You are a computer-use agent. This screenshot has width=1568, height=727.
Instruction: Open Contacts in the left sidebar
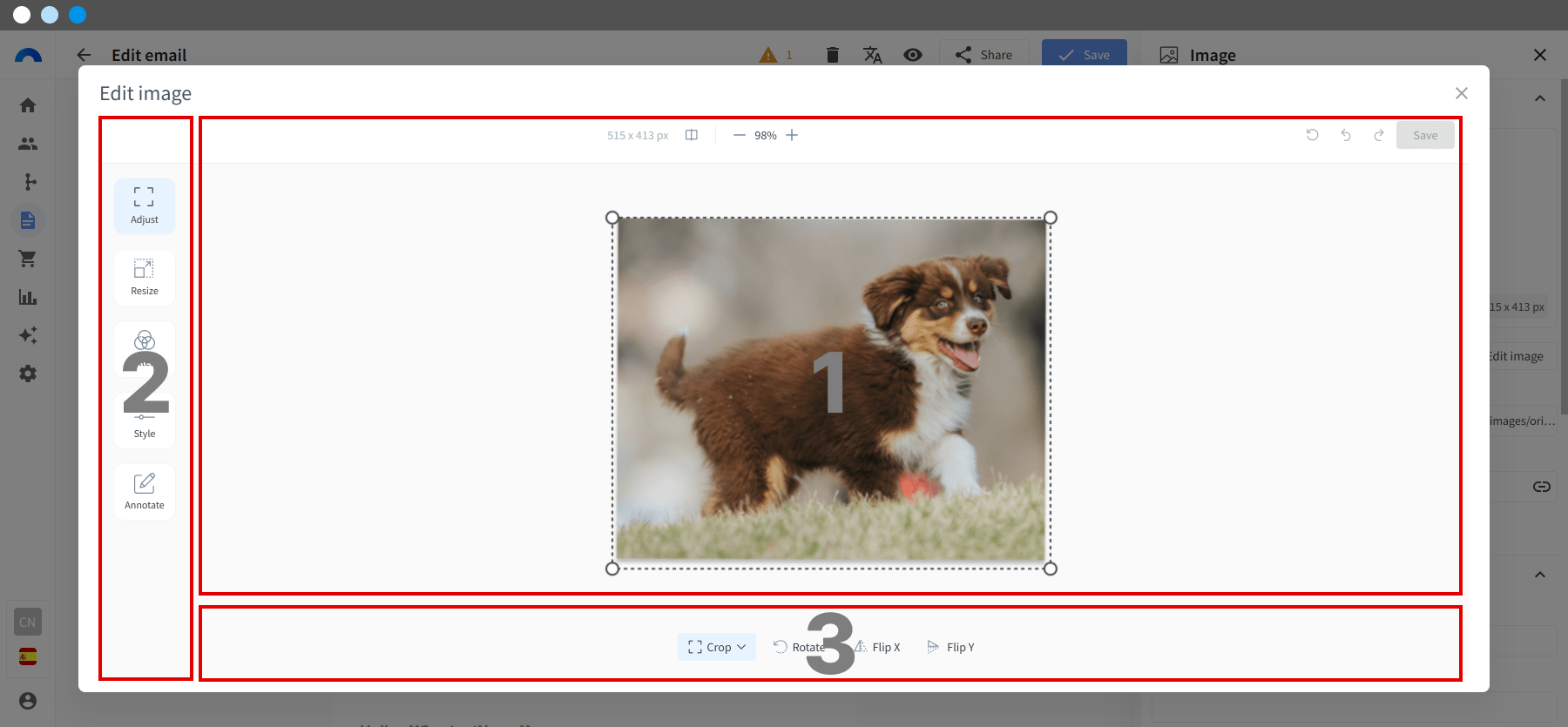[x=28, y=144]
